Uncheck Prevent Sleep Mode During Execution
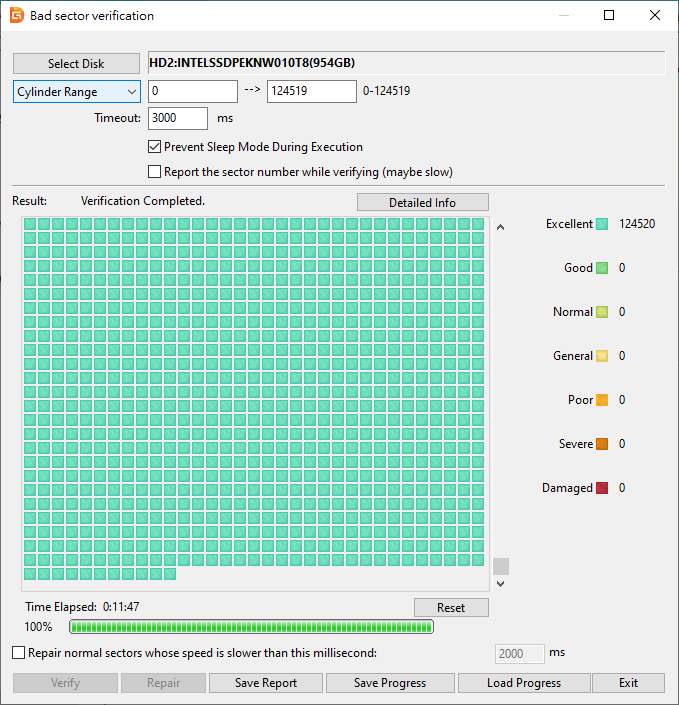Screen dimensions: 679x705 155,147
